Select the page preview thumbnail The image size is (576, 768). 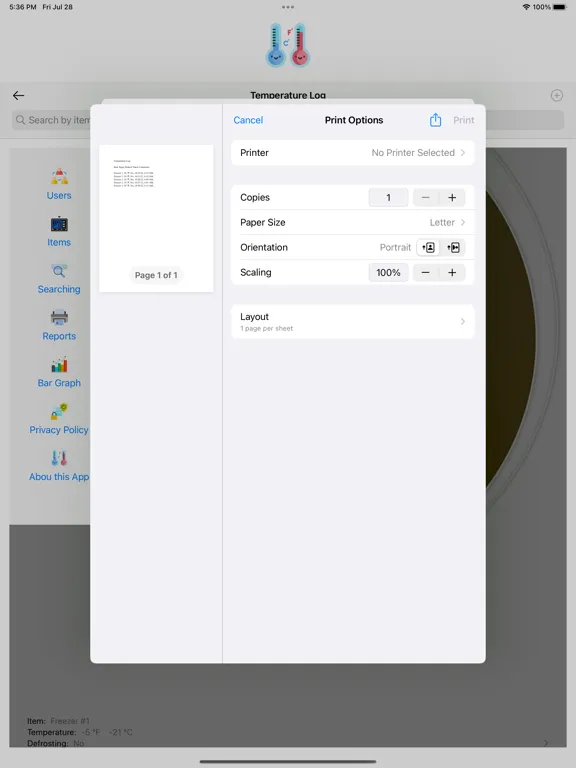(156, 218)
